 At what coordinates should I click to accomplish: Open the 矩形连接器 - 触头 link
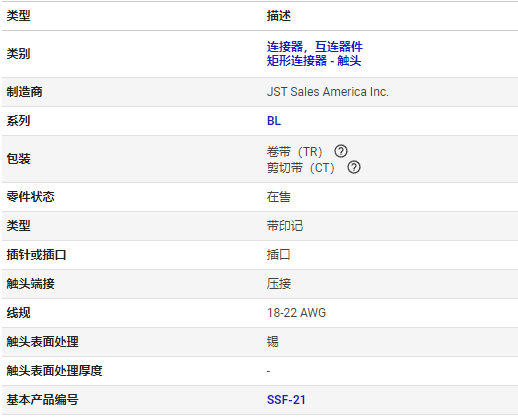click(x=314, y=61)
